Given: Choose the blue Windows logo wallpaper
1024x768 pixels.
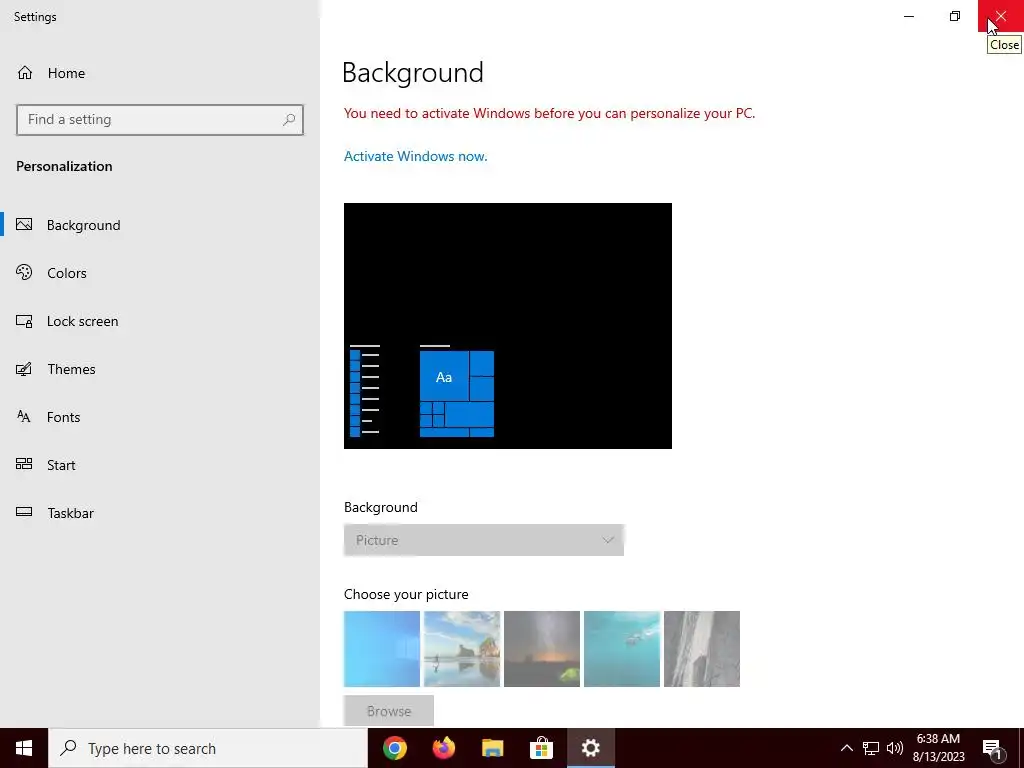Looking at the screenshot, I should [x=382, y=649].
